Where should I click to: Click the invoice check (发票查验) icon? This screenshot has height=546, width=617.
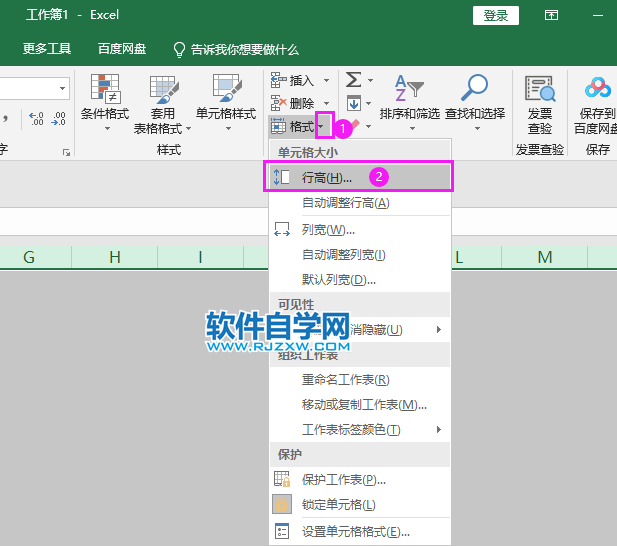(x=540, y=89)
